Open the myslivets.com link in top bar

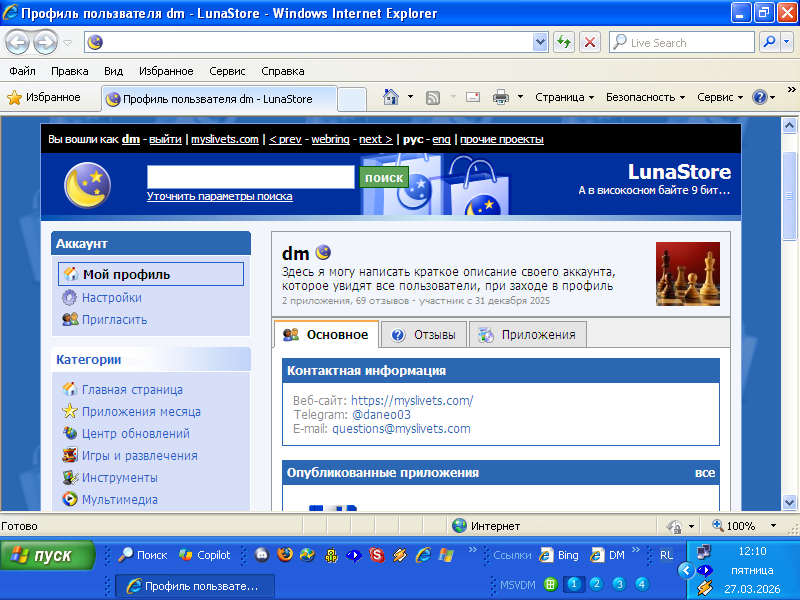coord(225,139)
